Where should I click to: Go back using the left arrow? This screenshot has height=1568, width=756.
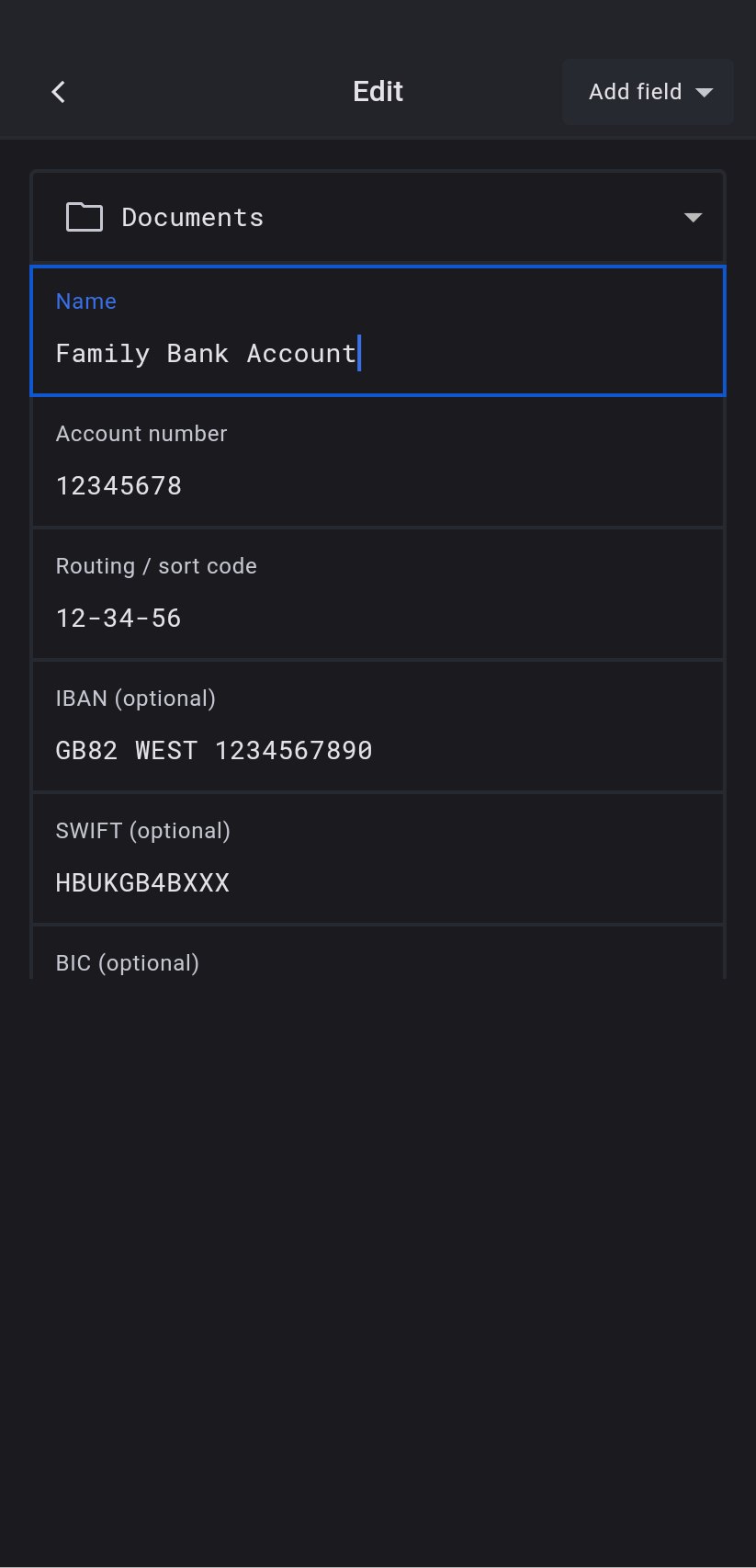click(x=59, y=92)
